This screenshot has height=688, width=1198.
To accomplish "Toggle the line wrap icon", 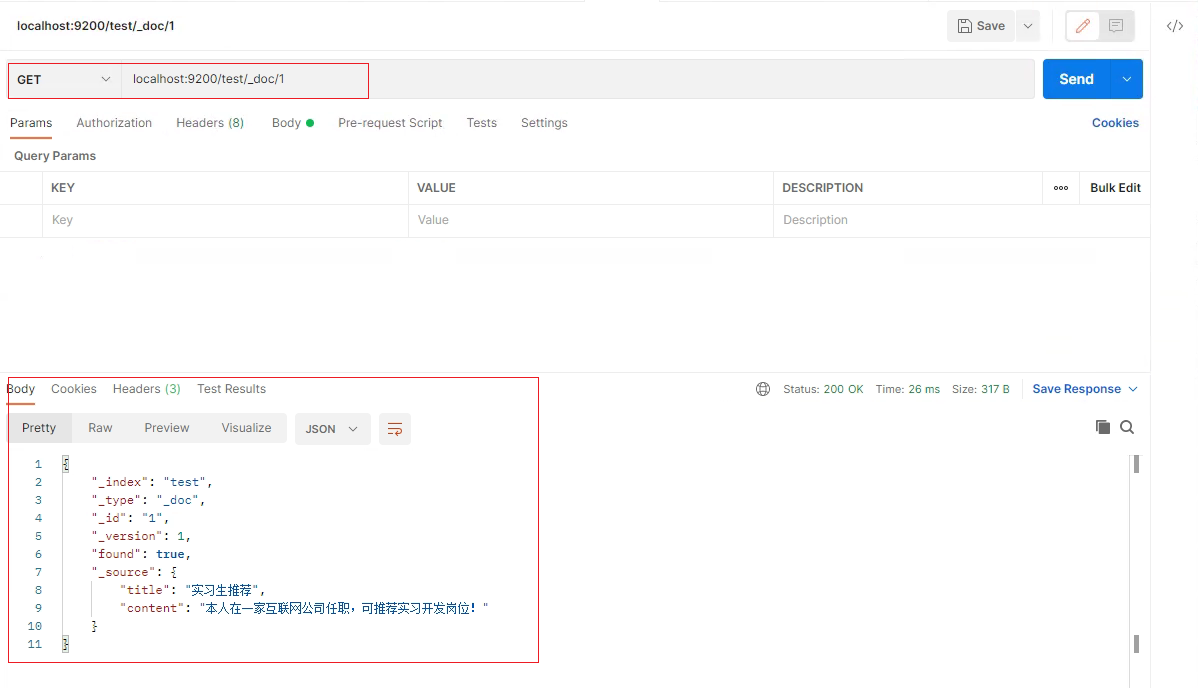I will (x=395, y=429).
